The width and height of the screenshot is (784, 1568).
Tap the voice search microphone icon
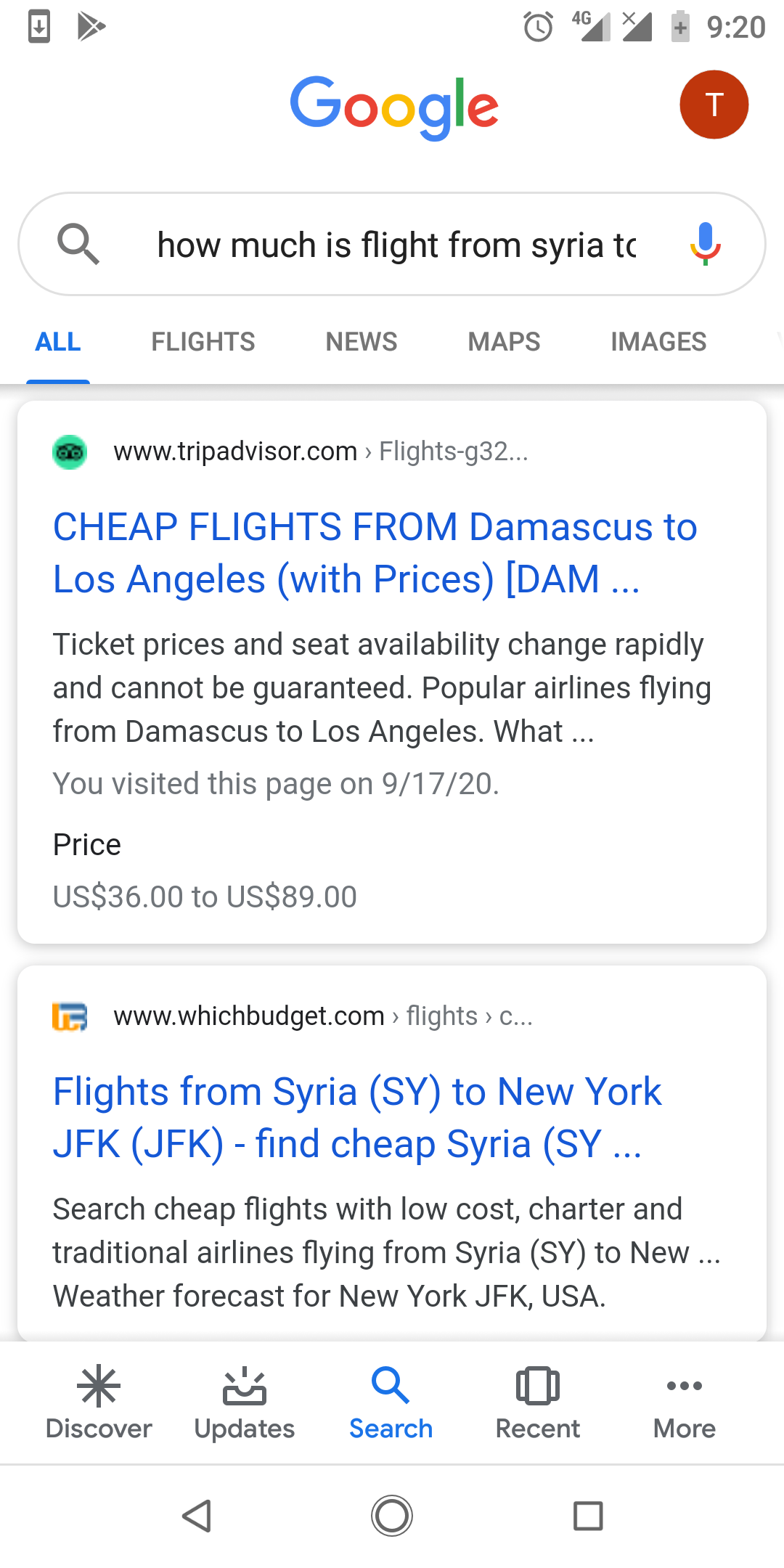coord(705,244)
